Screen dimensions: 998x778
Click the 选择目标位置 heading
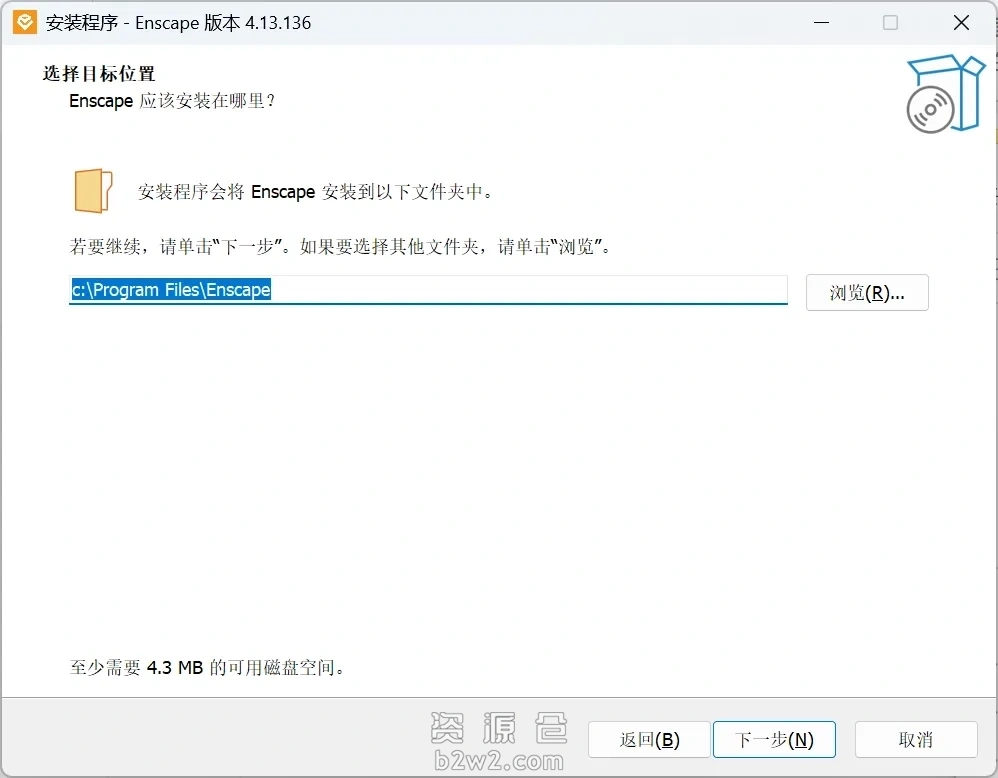99,73
